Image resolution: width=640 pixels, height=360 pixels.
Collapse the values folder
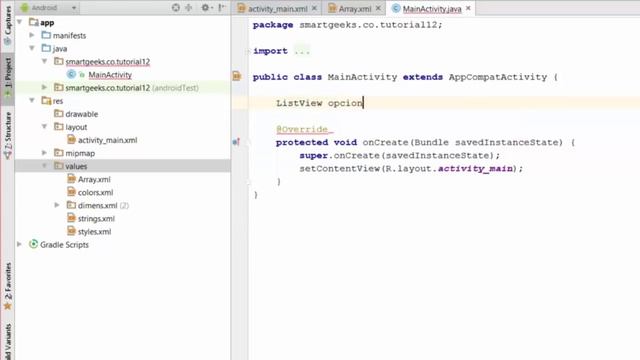[x=44, y=166]
